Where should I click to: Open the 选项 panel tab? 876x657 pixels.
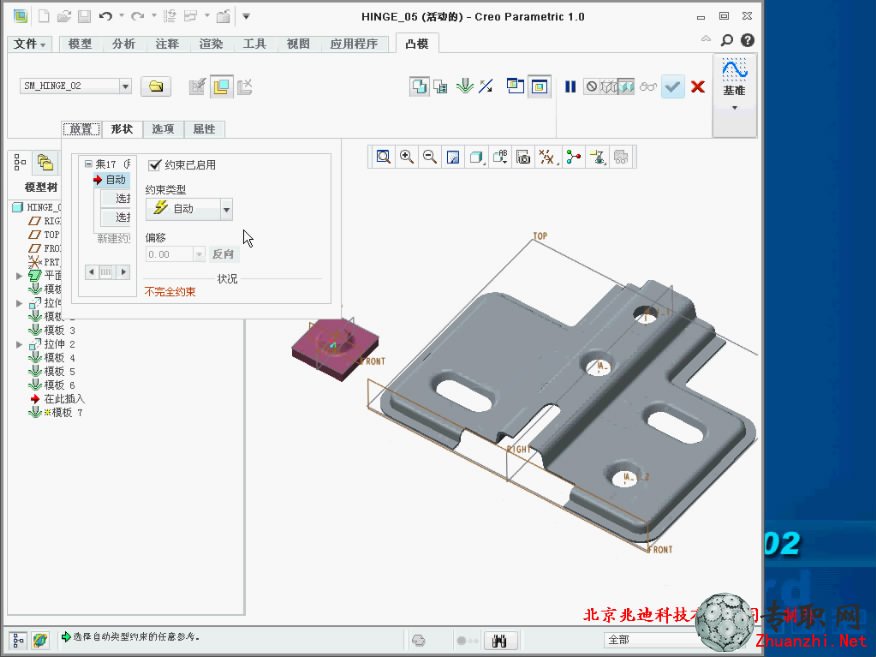(x=163, y=129)
